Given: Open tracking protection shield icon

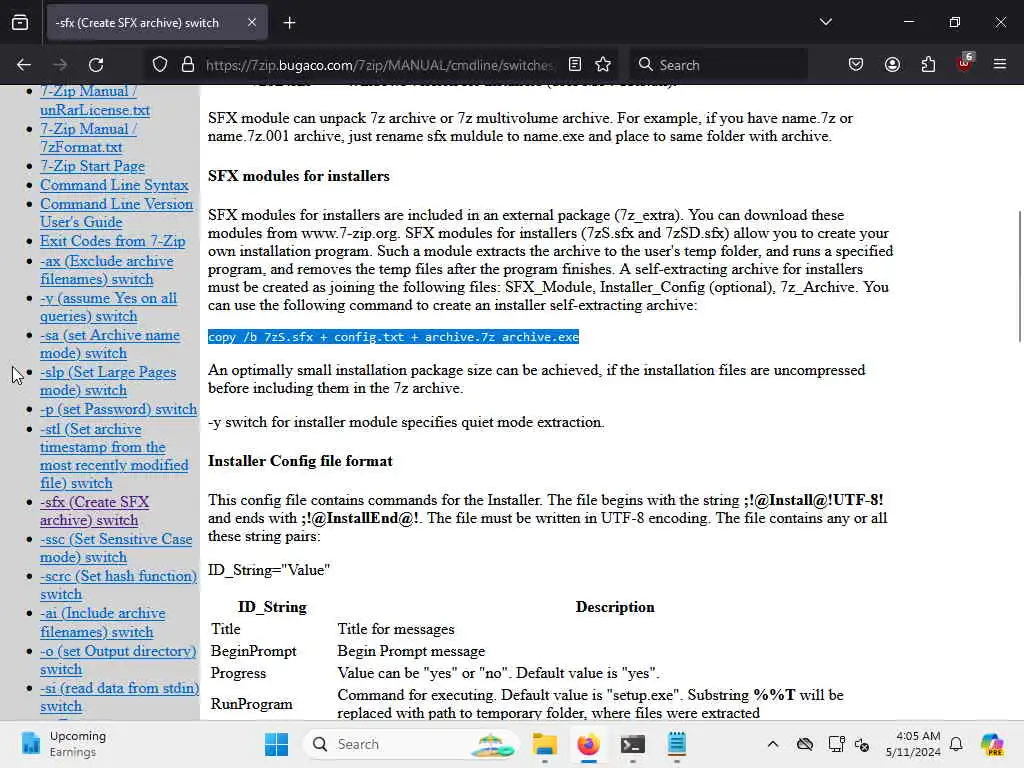Looking at the screenshot, I should pos(160,65).
